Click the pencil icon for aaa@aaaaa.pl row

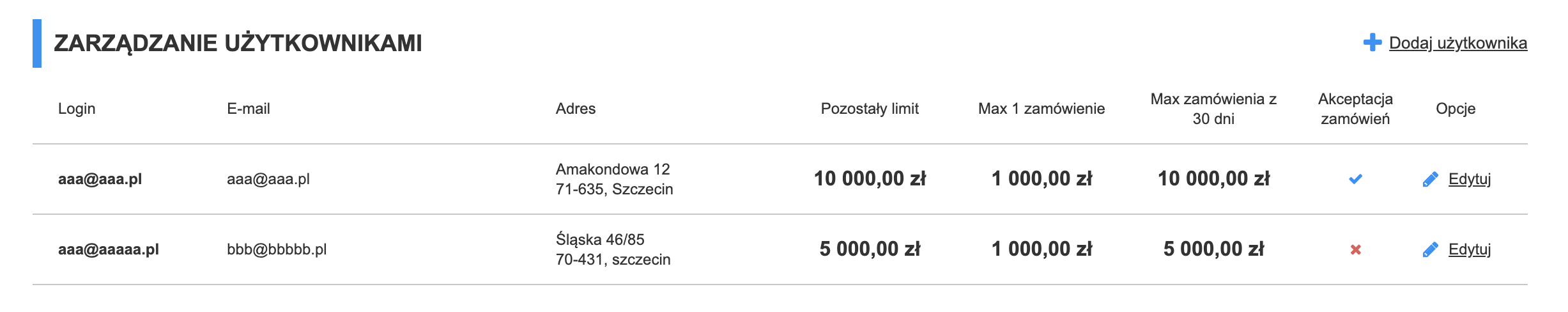1431,249
